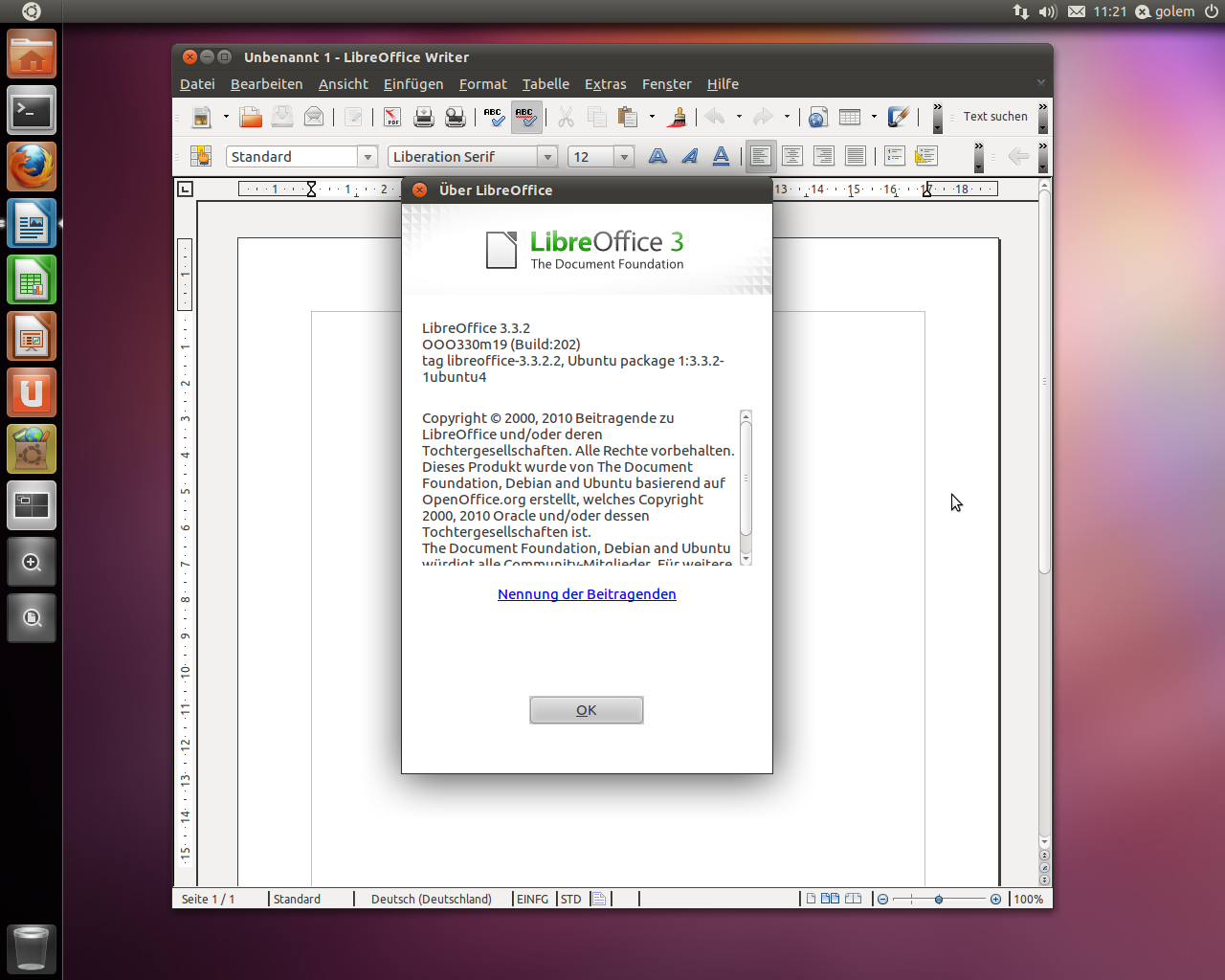Open the Page Preview icon

pos(454,116)
